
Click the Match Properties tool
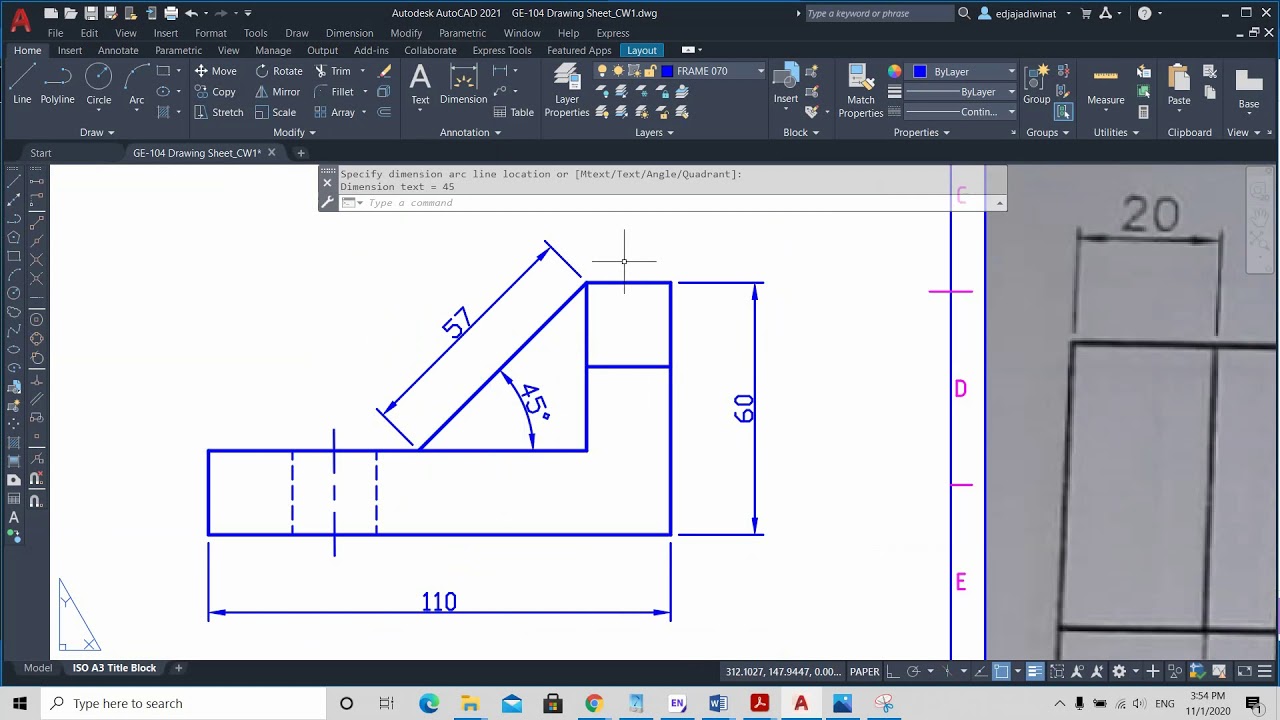coord(861,90)
